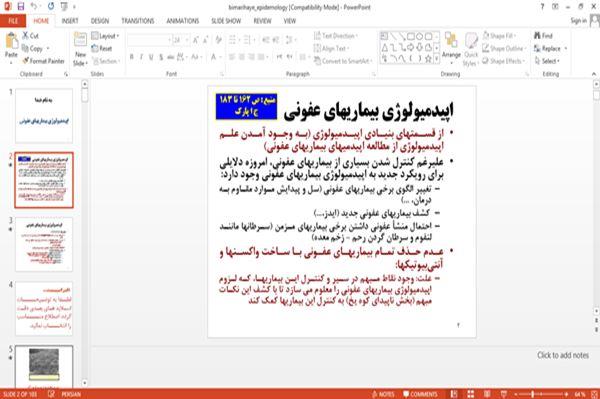Viewport: 600px width, 399px height.
Task: Toggle Bold formatting
Action: click(x=132, y=57)
